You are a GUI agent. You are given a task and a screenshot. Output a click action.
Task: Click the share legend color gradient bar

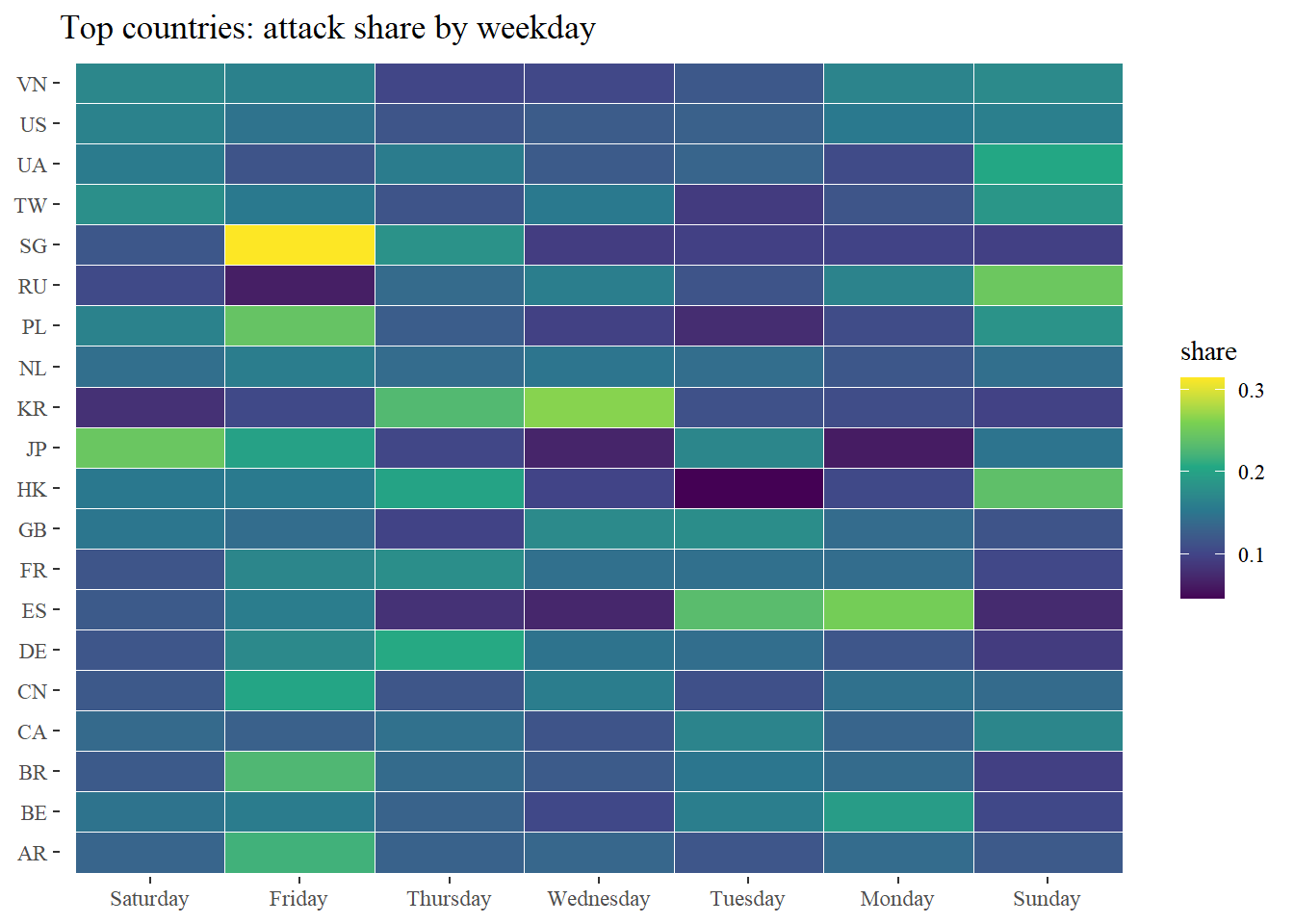[x=1202, y=488]
